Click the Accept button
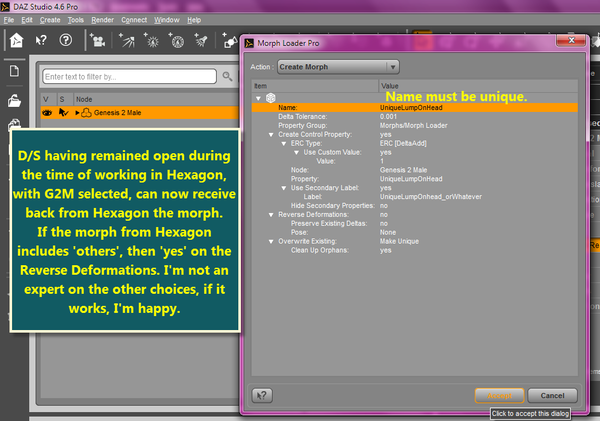 [x=499, y=395]
